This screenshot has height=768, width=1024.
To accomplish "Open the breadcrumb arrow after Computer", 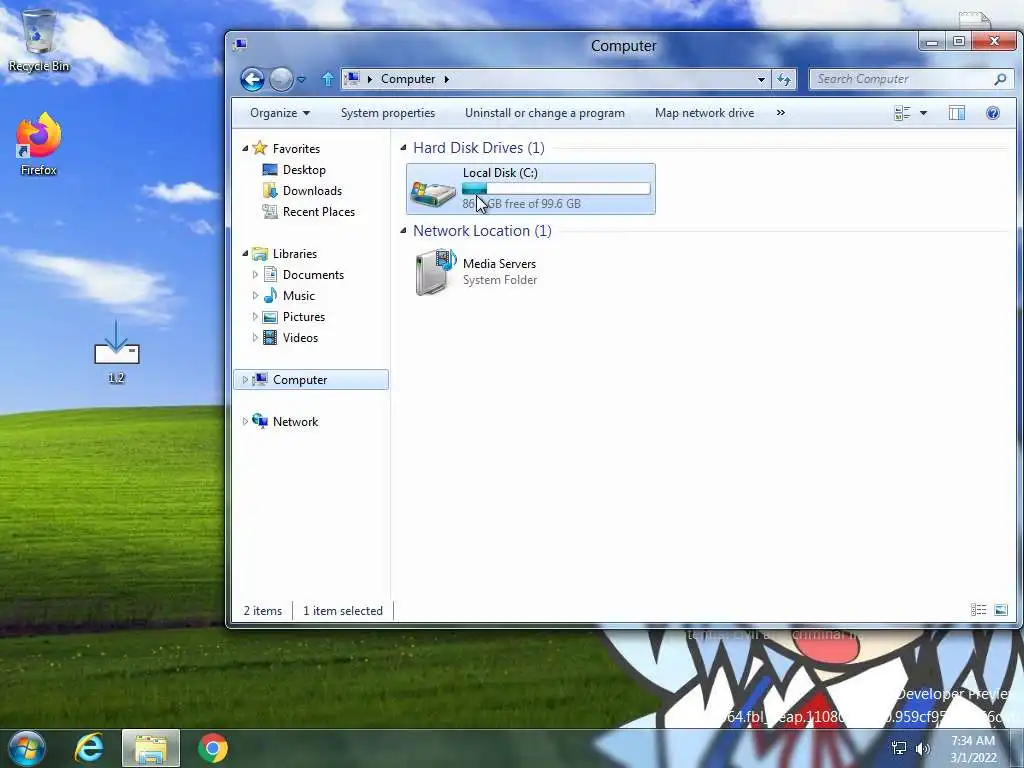I will [x=447, y=79].
